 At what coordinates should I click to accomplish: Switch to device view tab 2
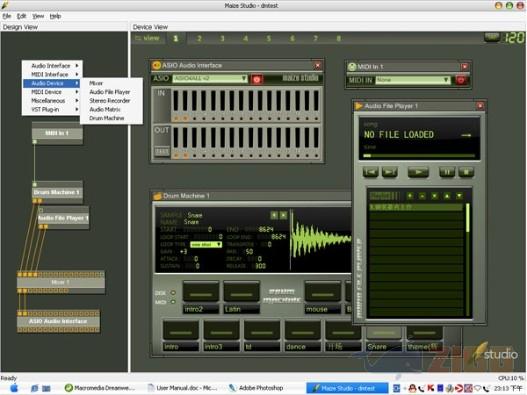coord(199,38)
